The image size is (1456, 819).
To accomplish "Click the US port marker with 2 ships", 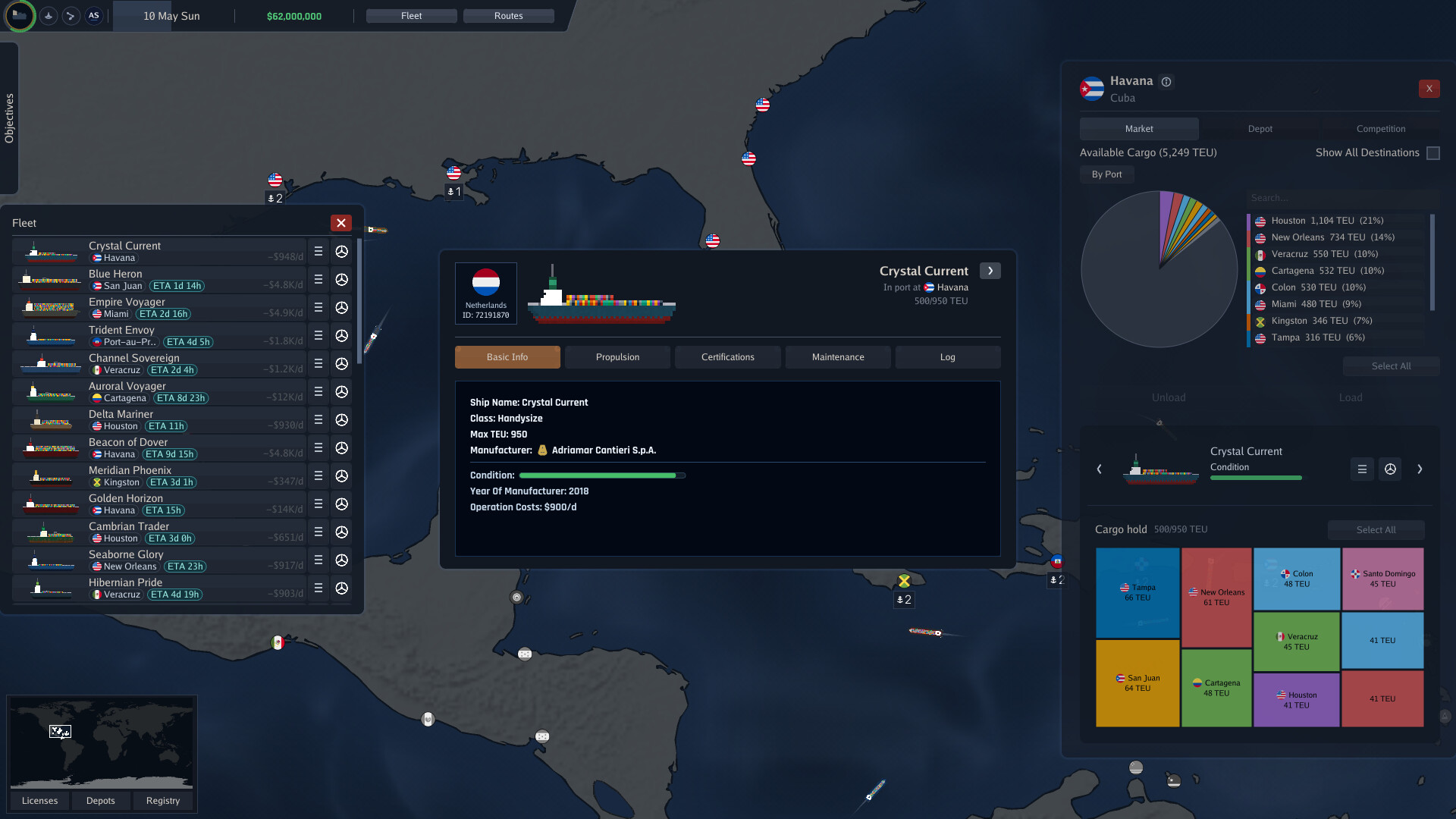I will point(275,180).
